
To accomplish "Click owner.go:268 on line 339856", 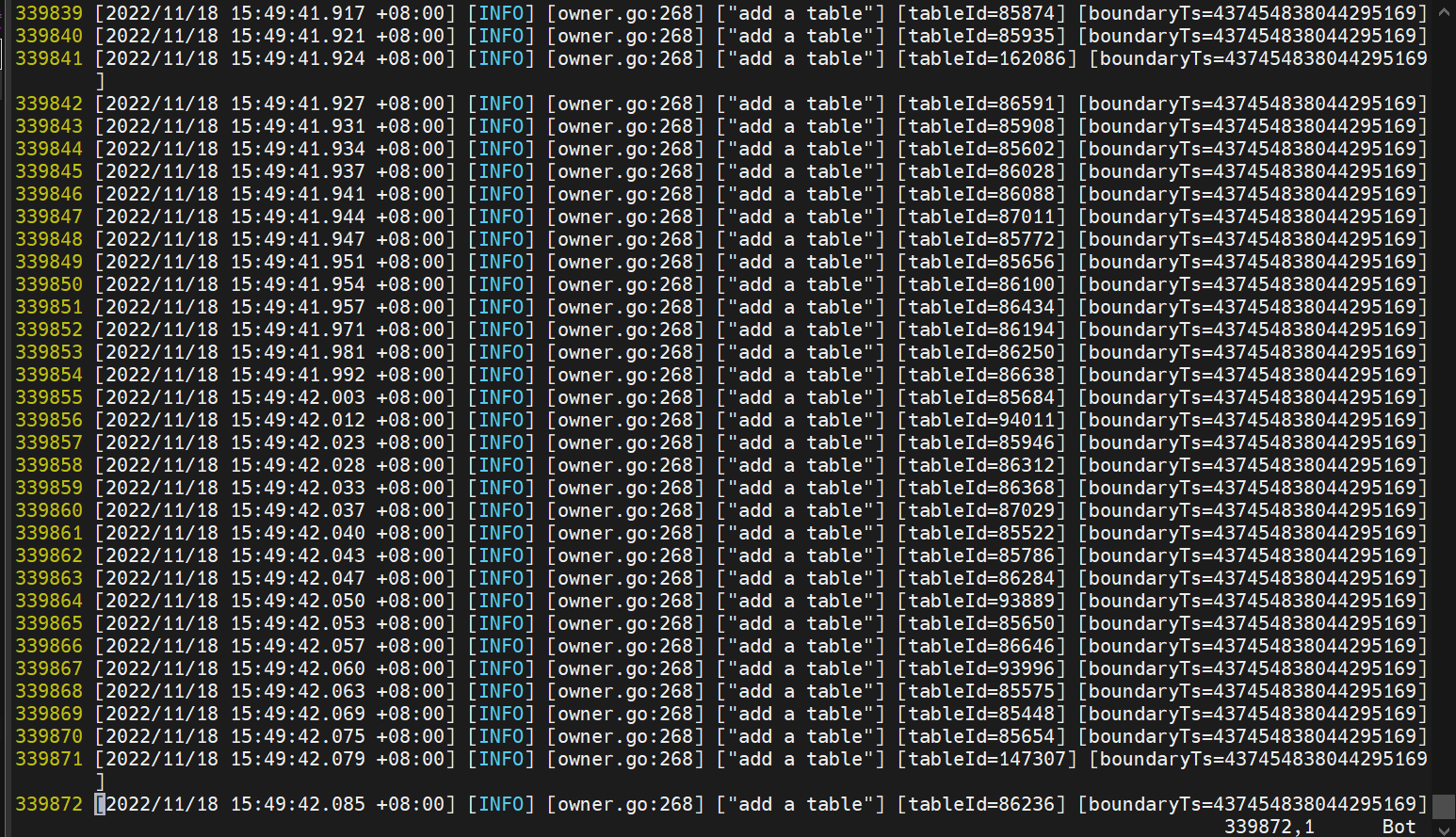I will click(625, 420).
